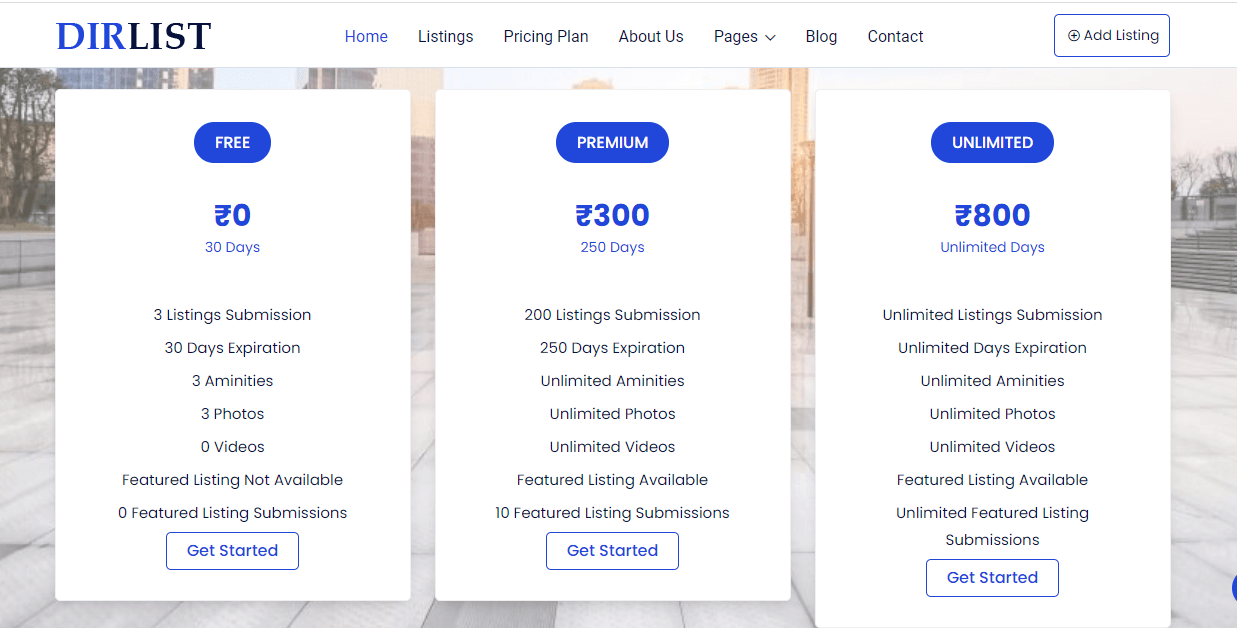This screenshot has width=1237, height=628.
Task: Click the ₹300 price on the Premium card
Action: [612, 214]
